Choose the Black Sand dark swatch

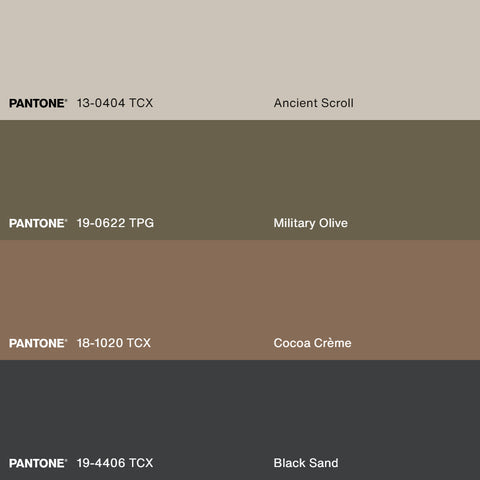click(240, 420)
